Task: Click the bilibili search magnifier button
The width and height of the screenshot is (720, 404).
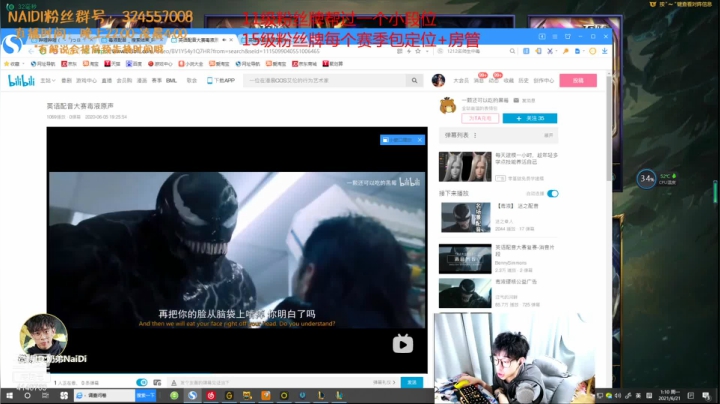Action: pos(414,80)
